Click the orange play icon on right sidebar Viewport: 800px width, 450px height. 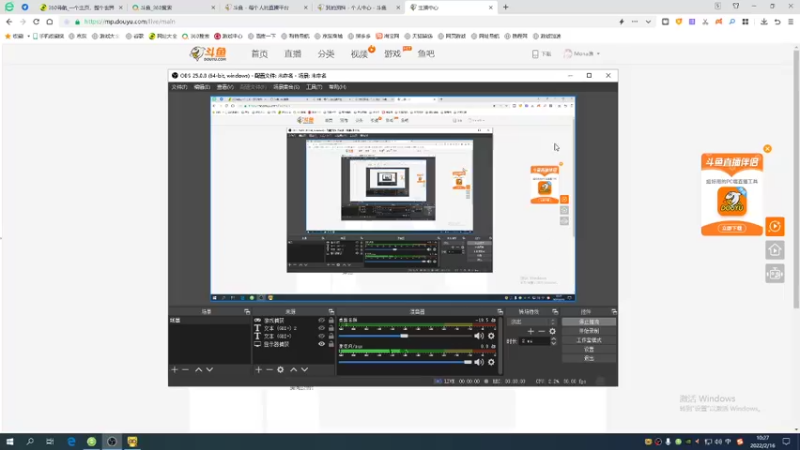coord(774,227)
